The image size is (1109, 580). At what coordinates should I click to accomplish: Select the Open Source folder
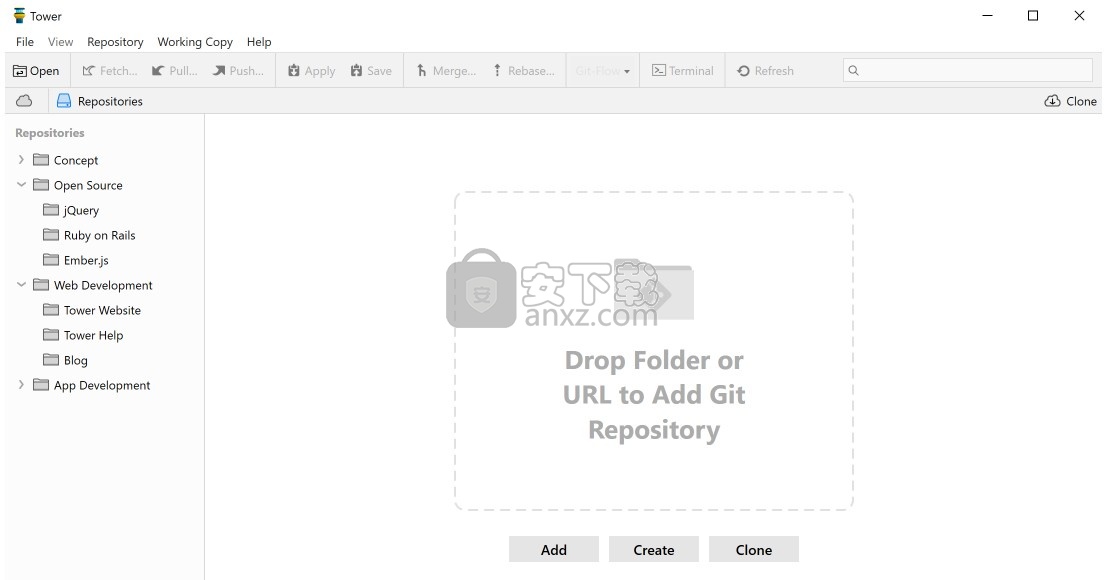point(78,185)
